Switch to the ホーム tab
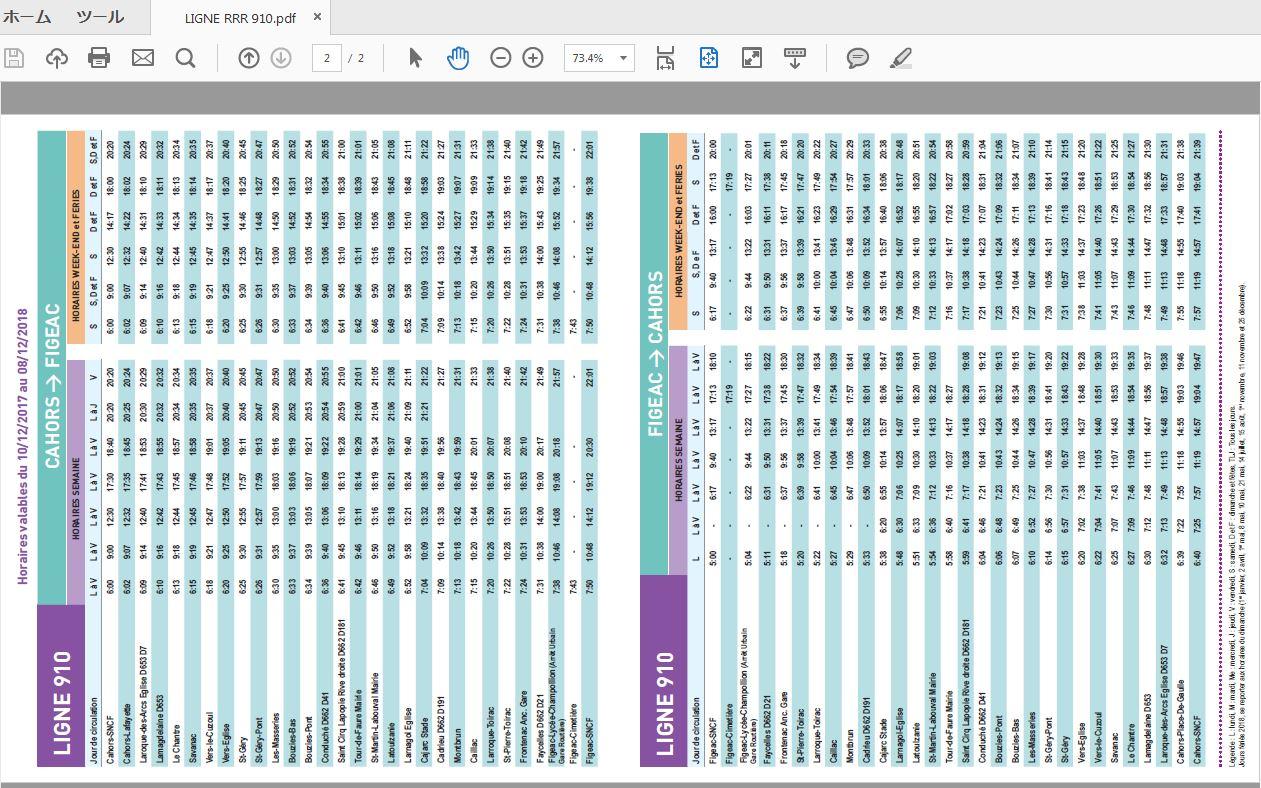The width and height of the screenshot is (1261, 788). (x=28, y=17)
